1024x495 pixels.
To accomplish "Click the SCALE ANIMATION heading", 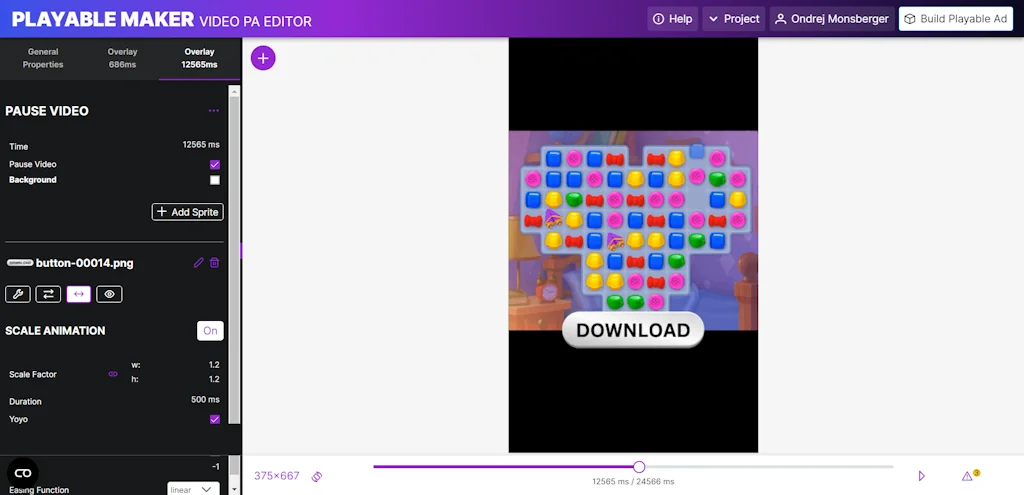I will [x=56, y=331].
